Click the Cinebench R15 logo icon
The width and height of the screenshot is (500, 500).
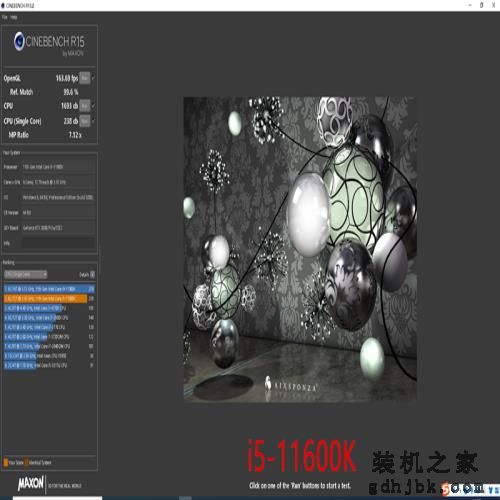(x=19, y=41)
